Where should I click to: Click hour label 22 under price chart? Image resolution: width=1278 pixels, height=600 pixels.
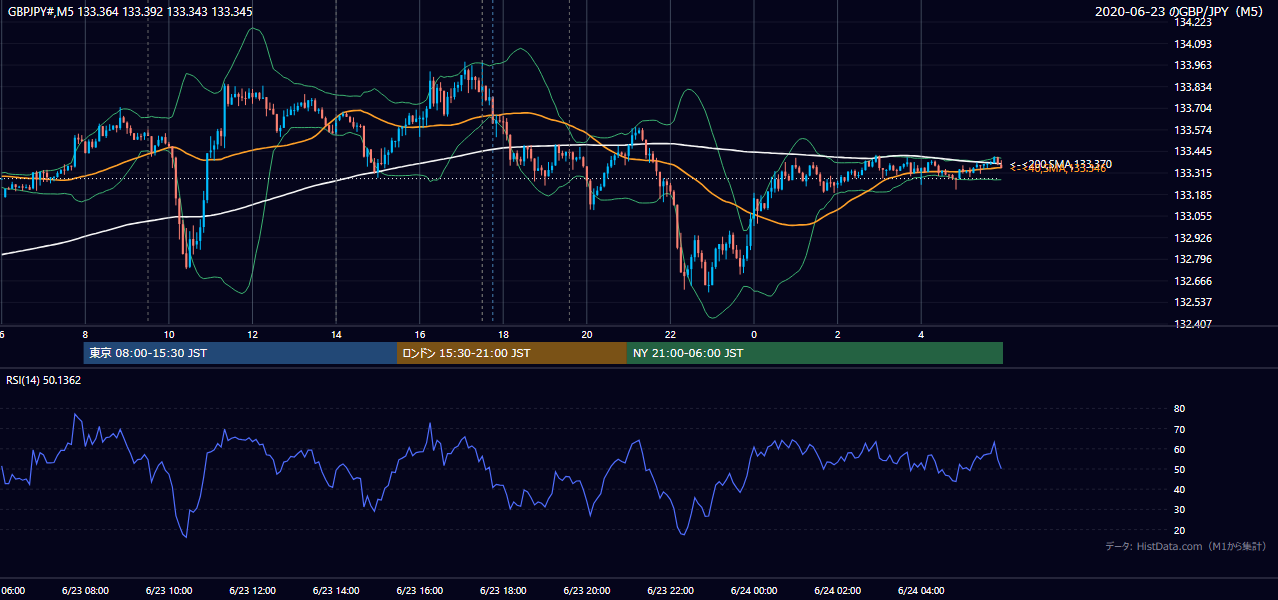click(671, 334)
